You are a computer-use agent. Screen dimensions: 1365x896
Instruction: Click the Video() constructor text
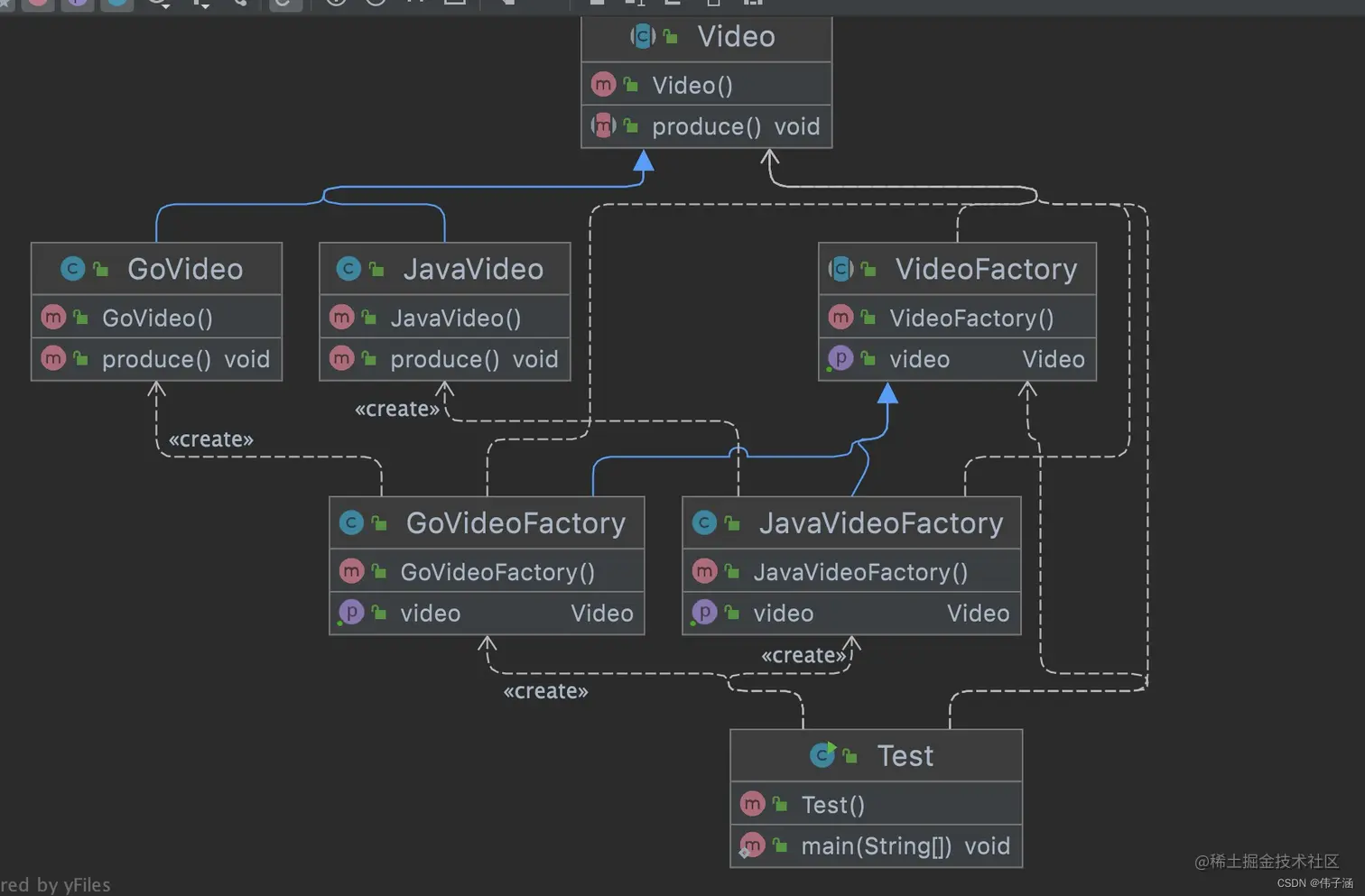click(x=692, y=86)
